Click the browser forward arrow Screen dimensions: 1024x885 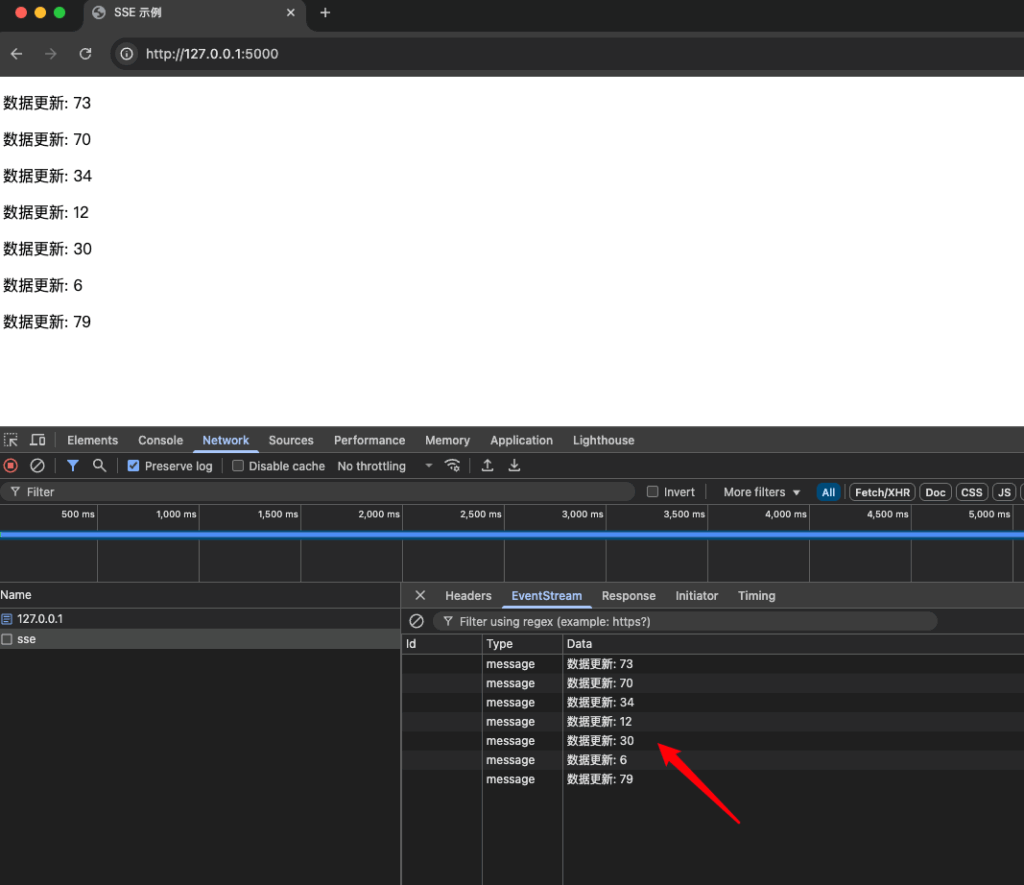click(51, 54)
